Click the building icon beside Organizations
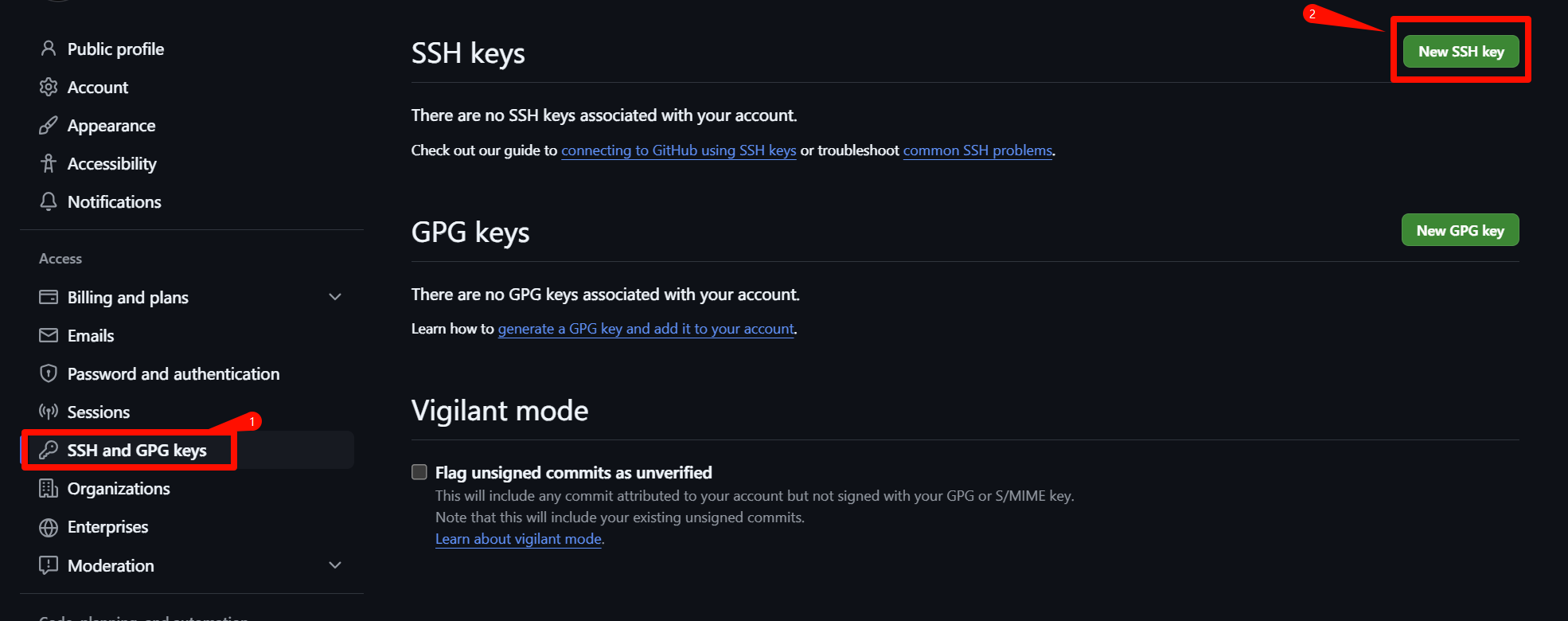This screenshot has height=621, width=1568. coord(49,488)
